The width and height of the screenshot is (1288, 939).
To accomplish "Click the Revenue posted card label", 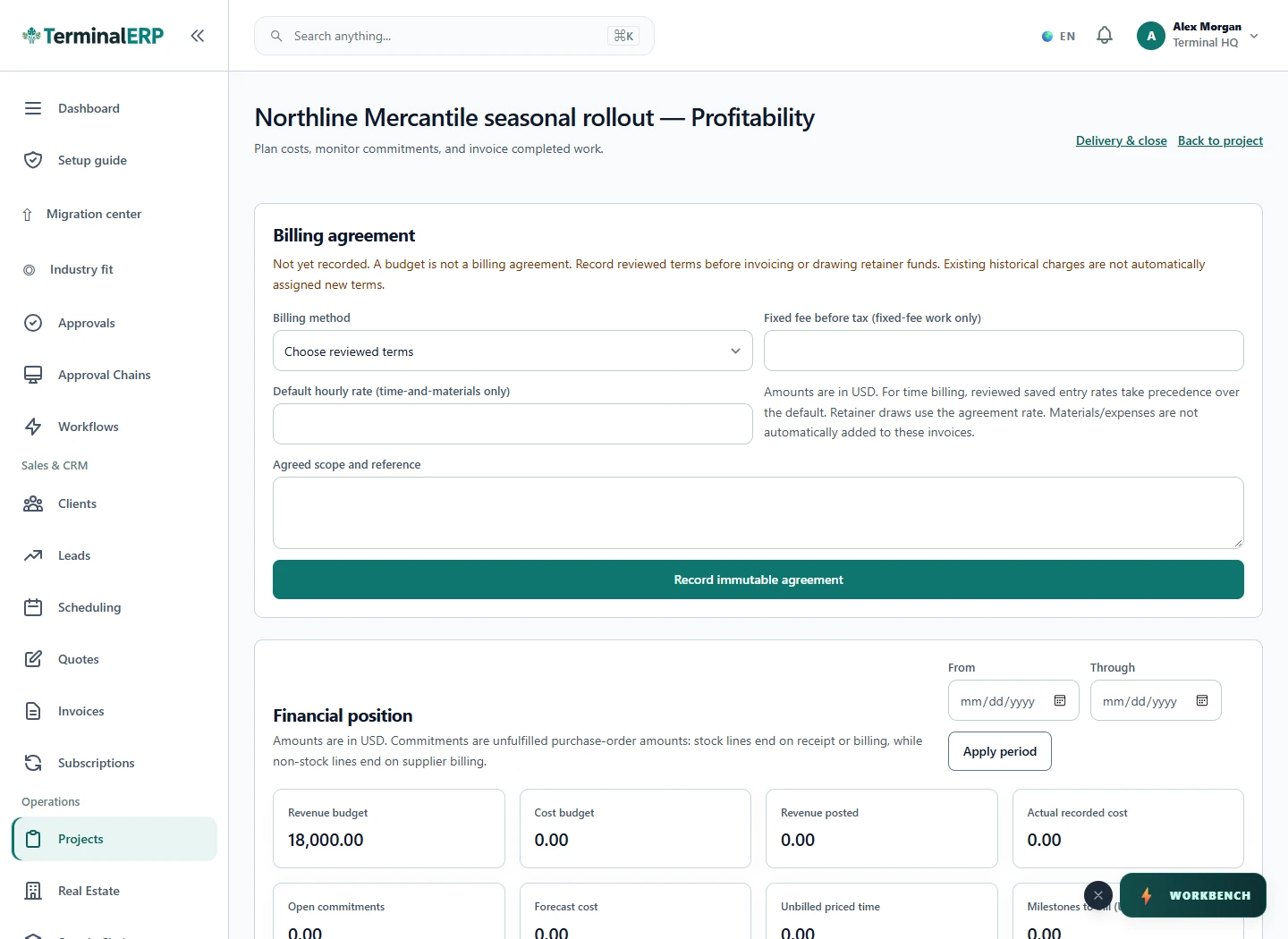I will click(819, 813).
